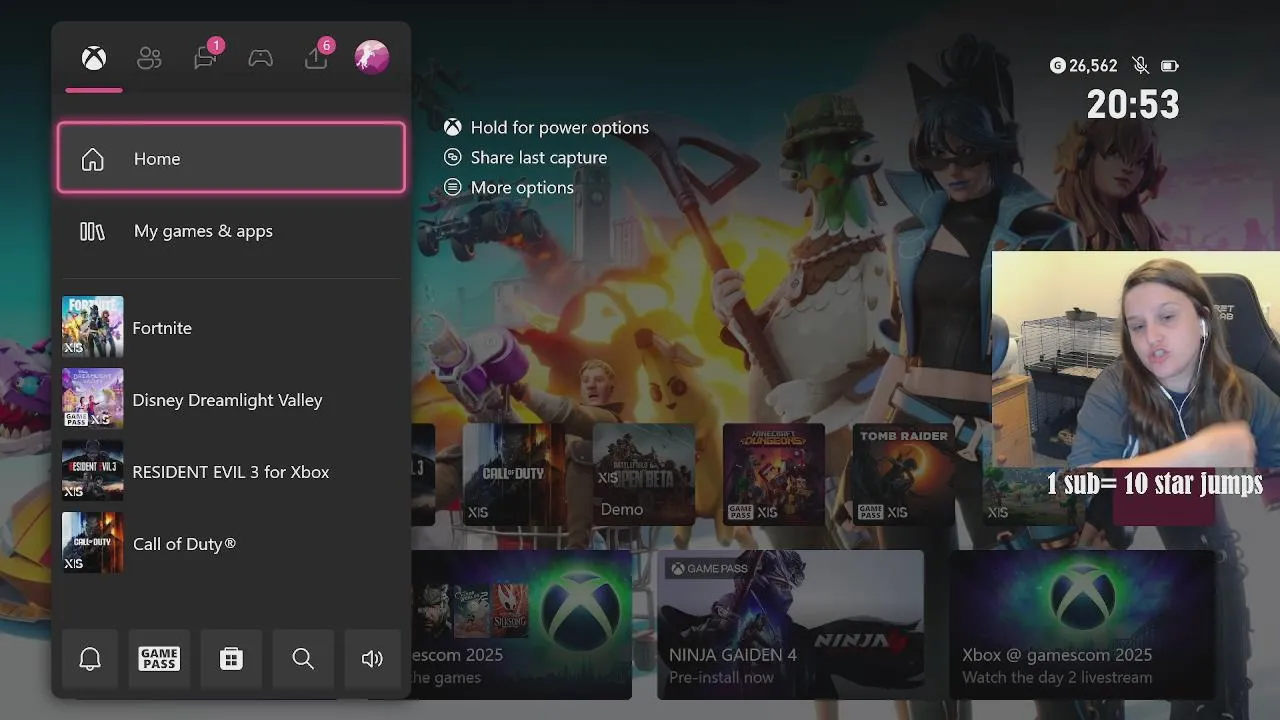
Task: Open the Battlefield Open Beta Demo tile
Action: click(x=644, y=474)
